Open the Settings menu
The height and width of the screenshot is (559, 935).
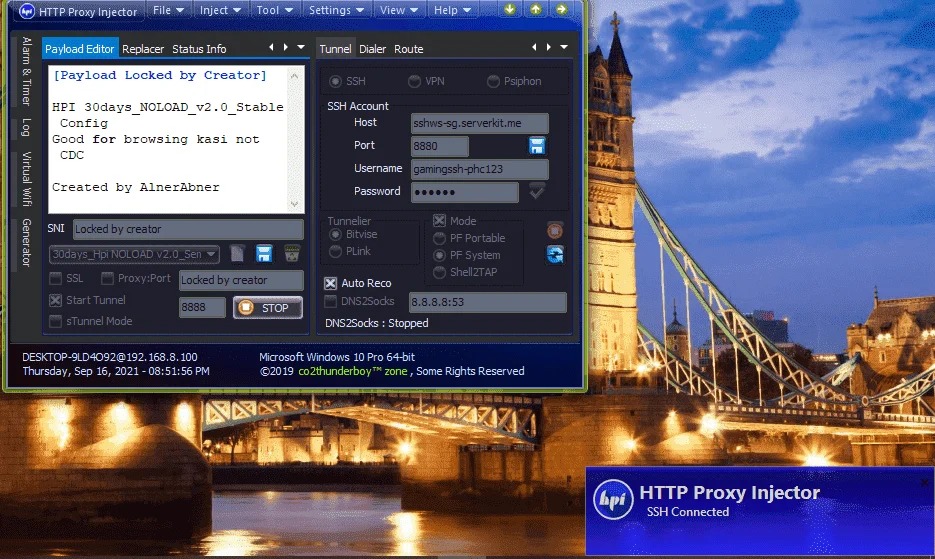click(336, 10)
